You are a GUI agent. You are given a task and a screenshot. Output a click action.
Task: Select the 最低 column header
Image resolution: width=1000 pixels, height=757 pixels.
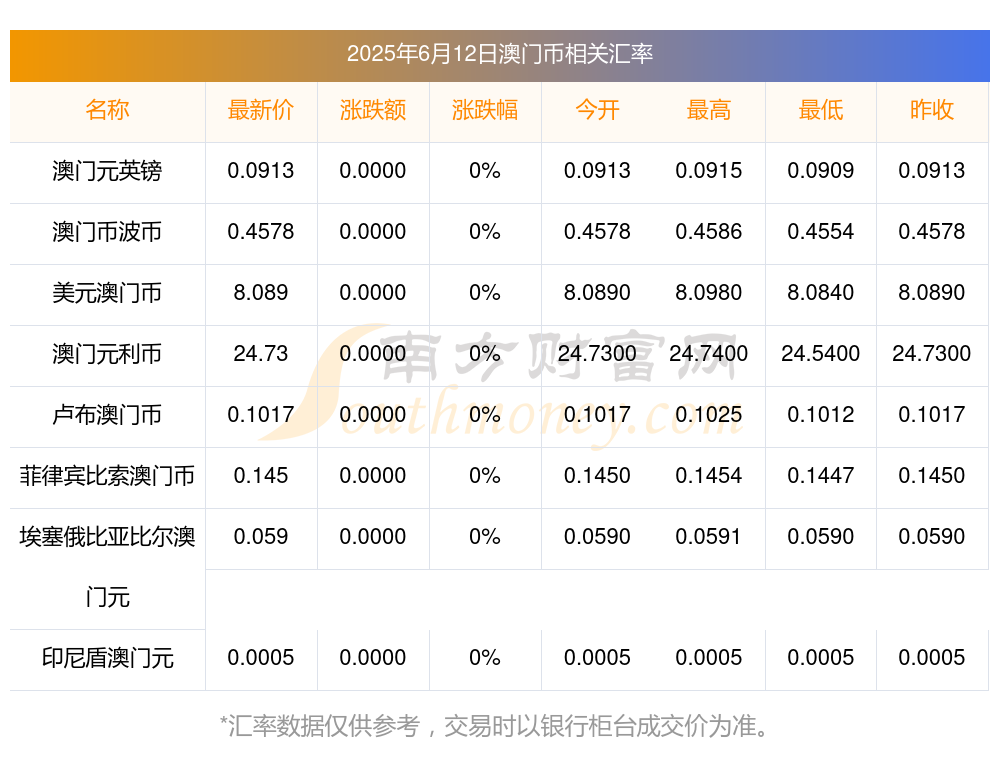coord(821,110)
